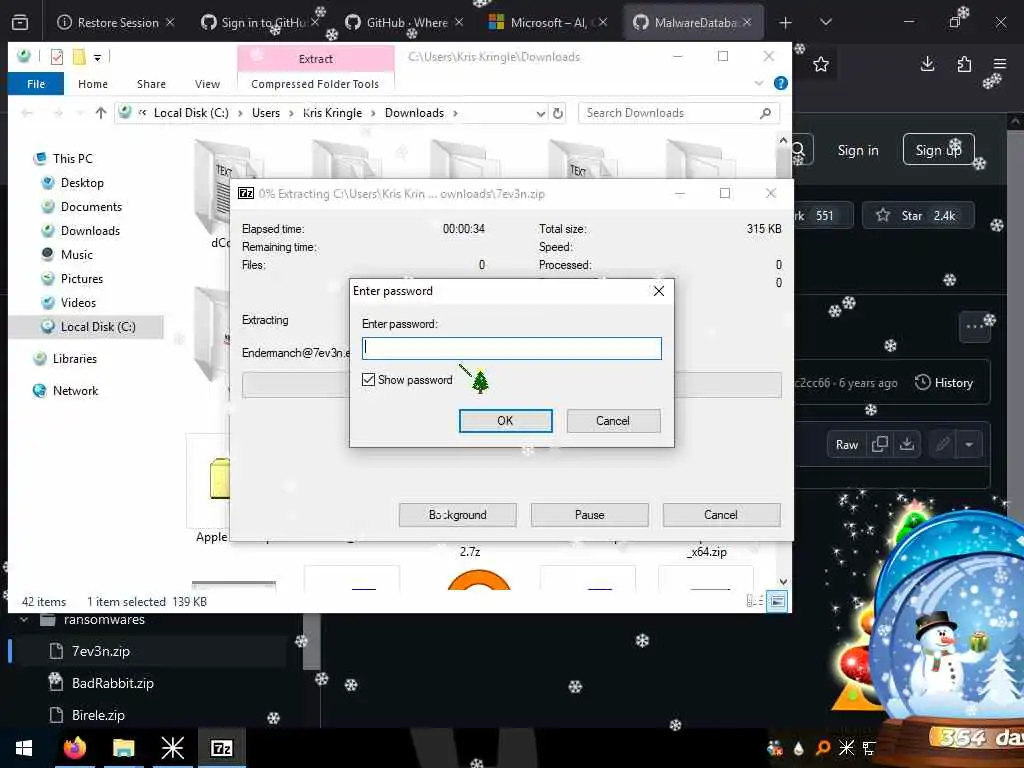Image resolution: width=1024 pixels, height=768 pixels.
Task: Click the GitHub Sign up button
Action: point(938,150)
